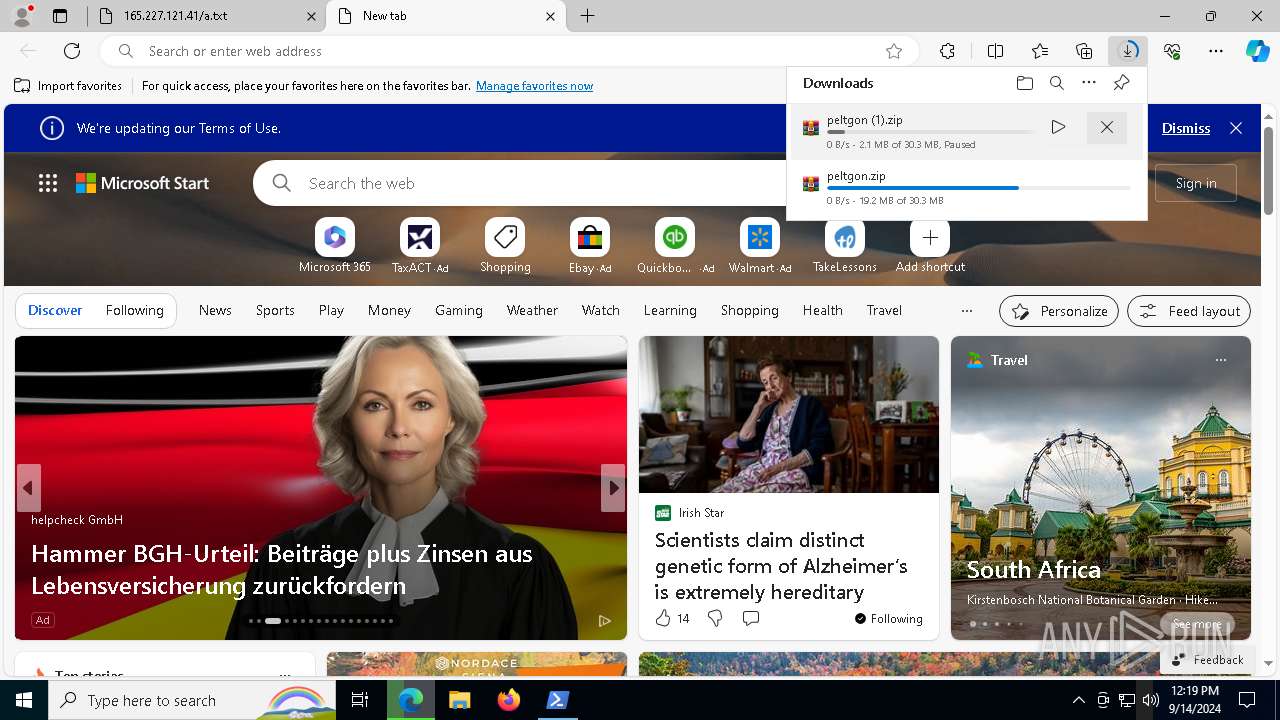Close the New tab tab
This screenshot has width=1280, height=720.
551,16
